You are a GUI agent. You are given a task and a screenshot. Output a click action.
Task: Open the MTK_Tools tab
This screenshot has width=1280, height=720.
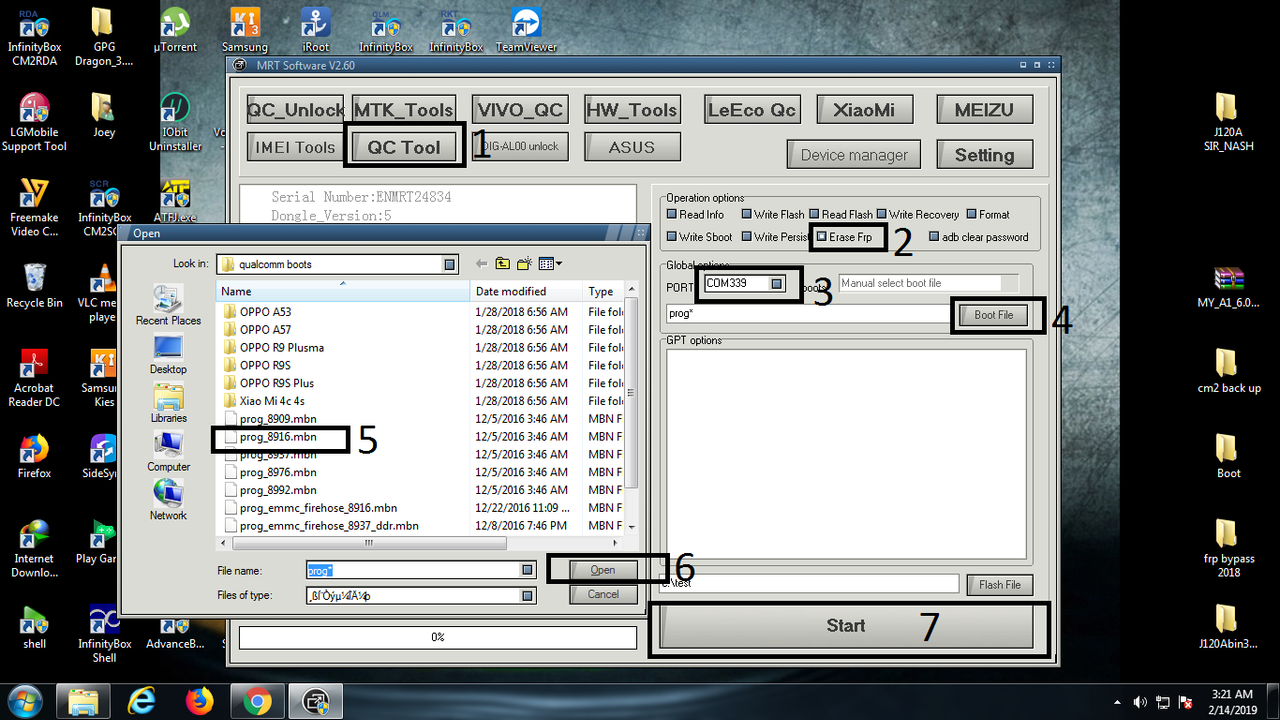[x=404, y=109]
